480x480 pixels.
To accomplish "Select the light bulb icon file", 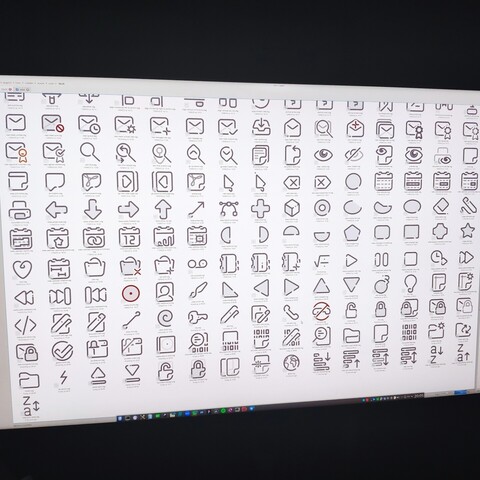I will pyautogui.click(x=410, y=284).
